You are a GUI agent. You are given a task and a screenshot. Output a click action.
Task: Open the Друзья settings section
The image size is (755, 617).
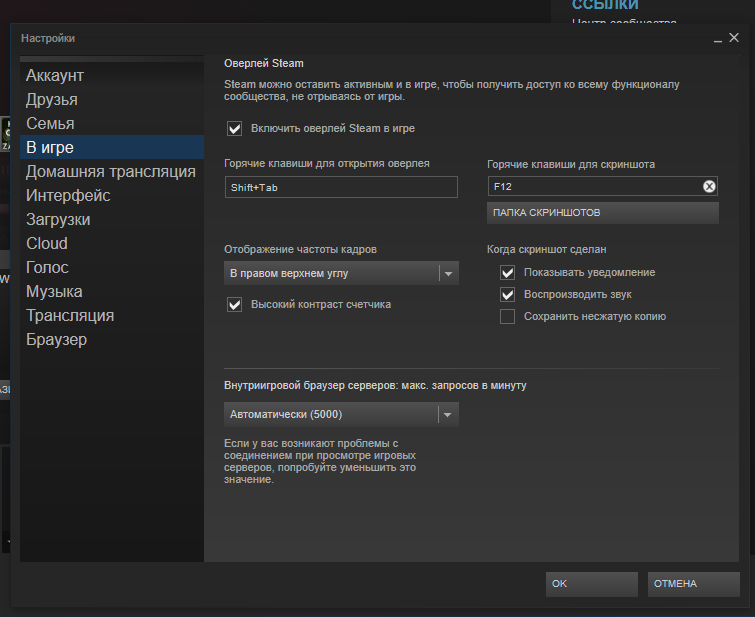tap(112, 100)
